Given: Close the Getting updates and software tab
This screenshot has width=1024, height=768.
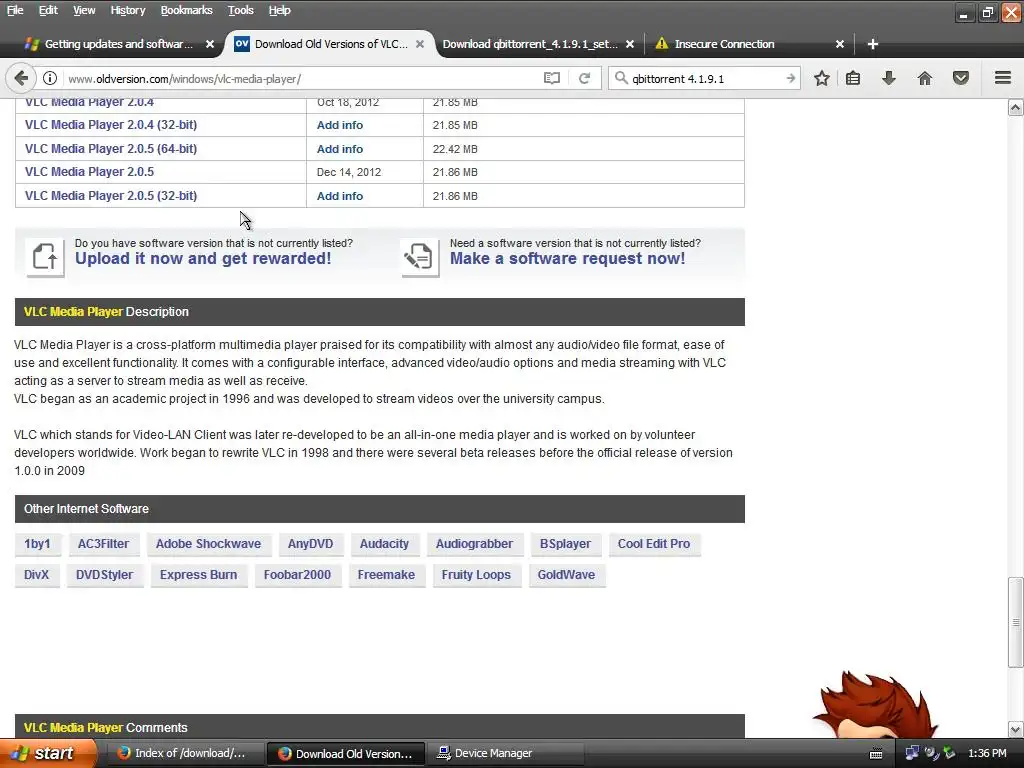Looking at the screenshot, I should pos(210,44).
